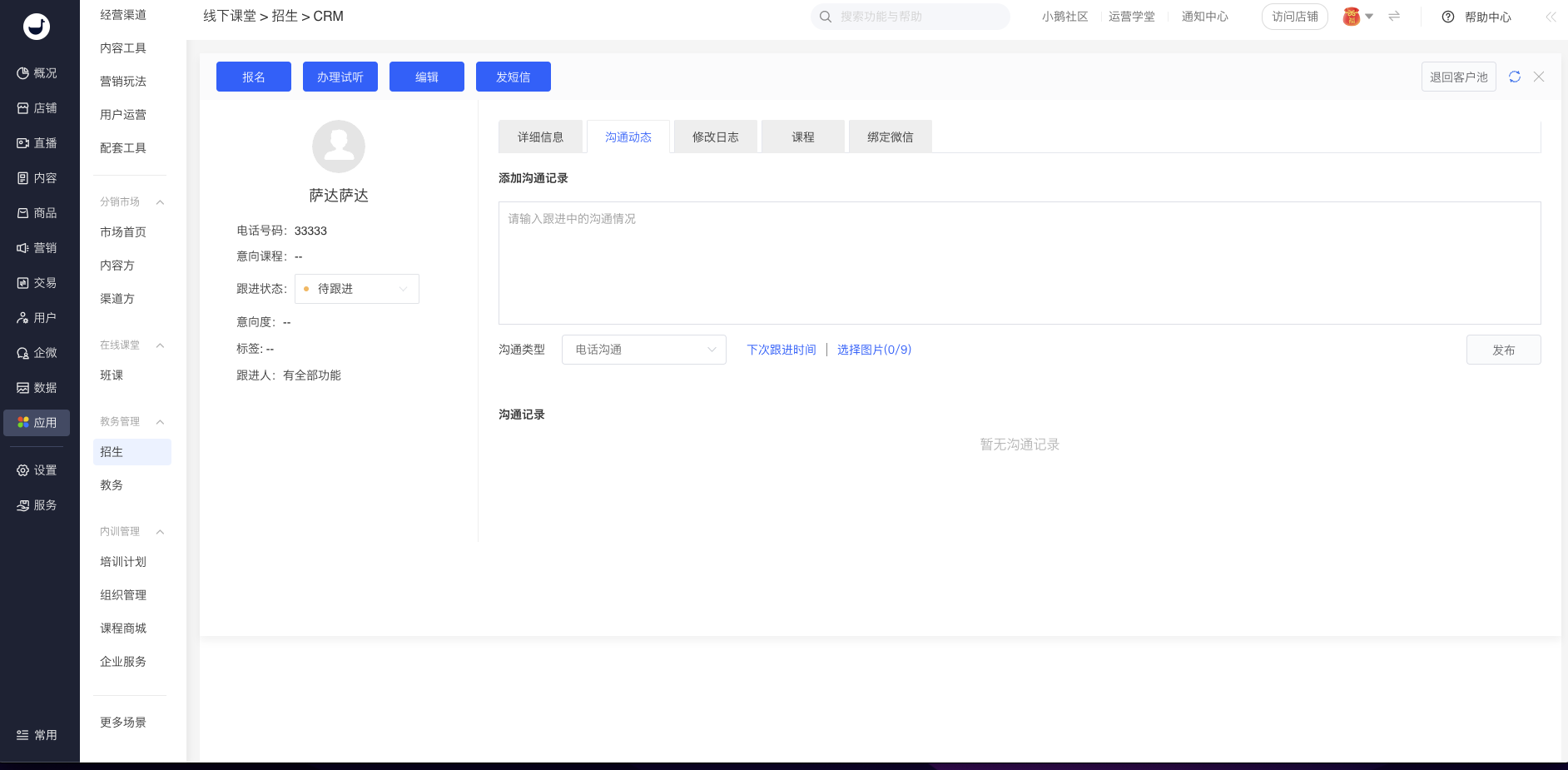Expand the 沟通类型 dropdown 电话沟通
Image resolution: width=1568 pixels, height=770 pixels.
(643, 350)
